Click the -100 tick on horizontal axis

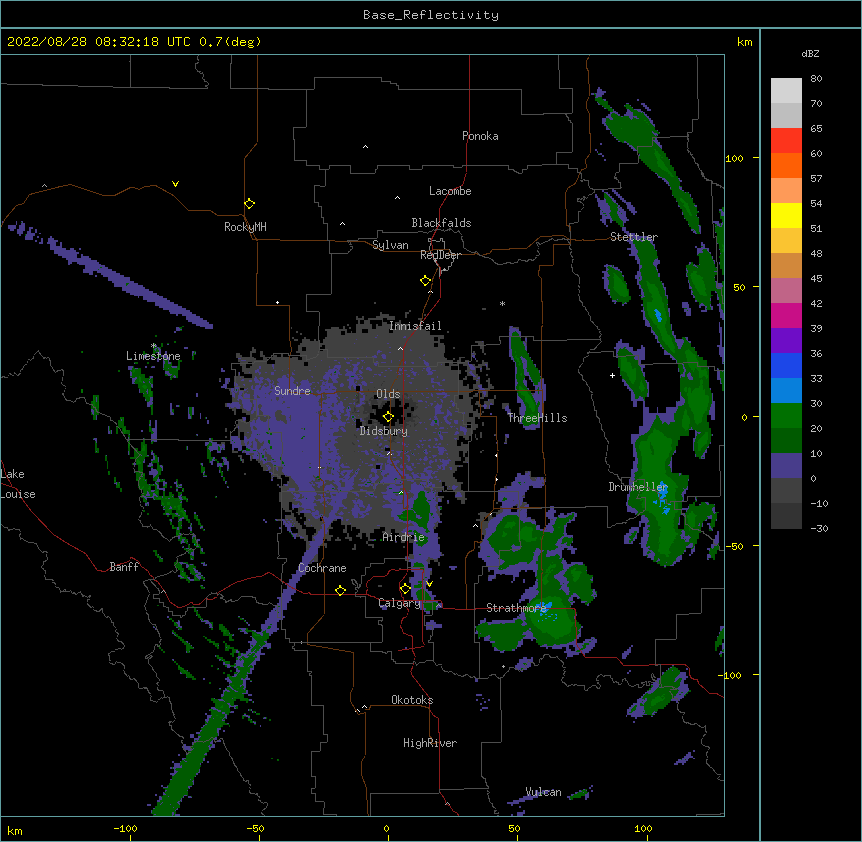[x=125, y=829]
